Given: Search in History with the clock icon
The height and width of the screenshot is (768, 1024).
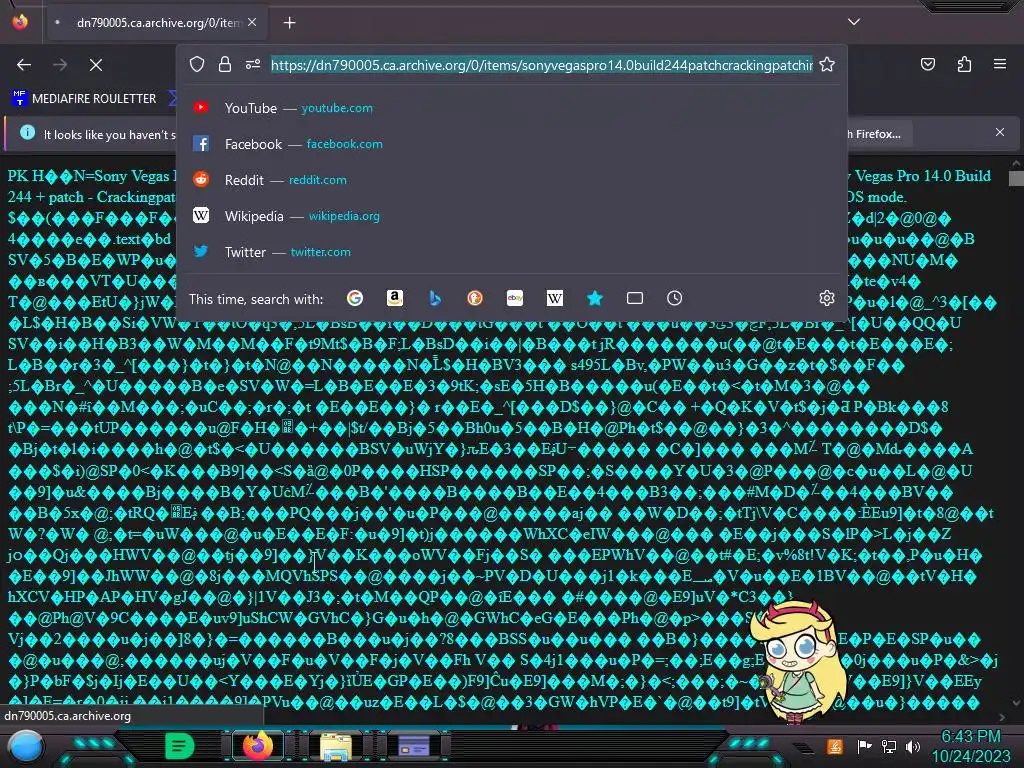Looking at the screenshot, I should tap(675, 298).
